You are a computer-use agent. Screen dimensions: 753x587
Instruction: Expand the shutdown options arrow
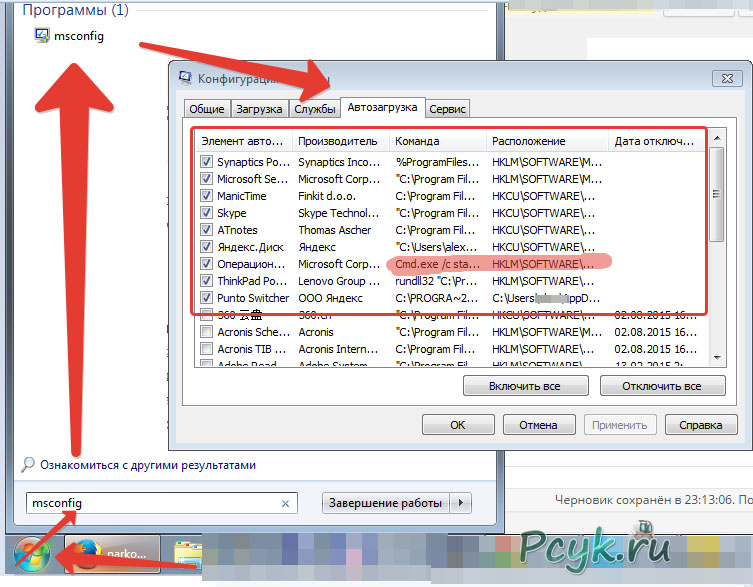coord(461,503)
